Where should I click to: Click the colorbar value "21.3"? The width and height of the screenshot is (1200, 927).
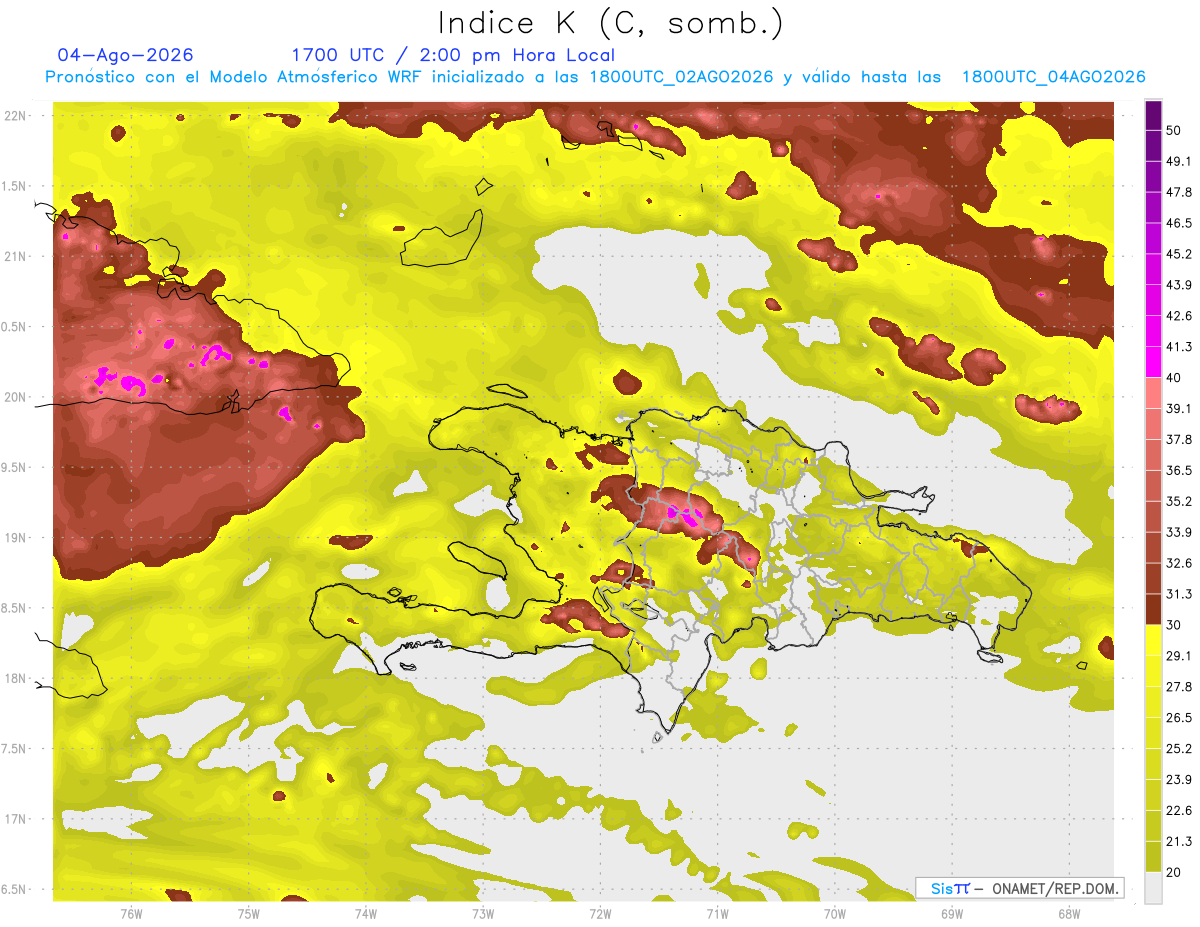coord(1178,841)
